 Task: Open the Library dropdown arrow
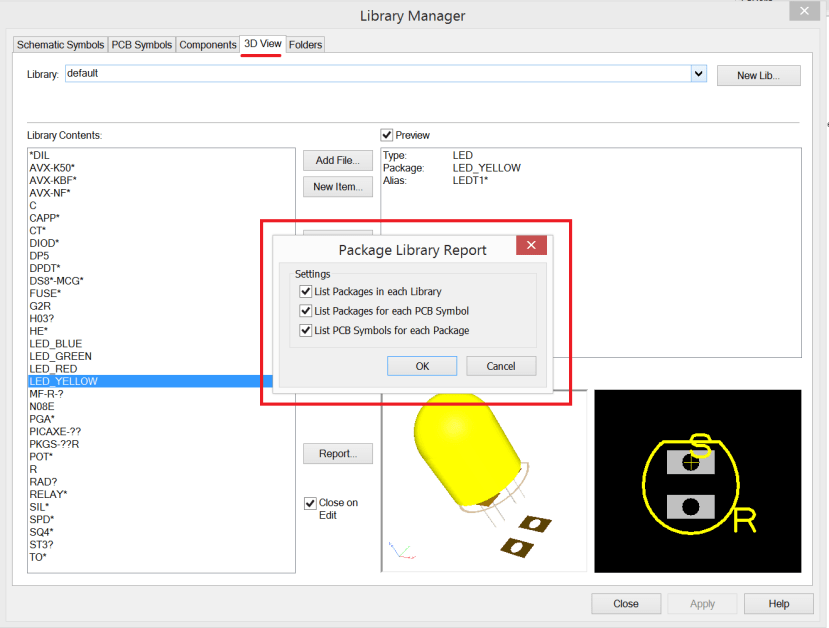click(x=698, y=73)
